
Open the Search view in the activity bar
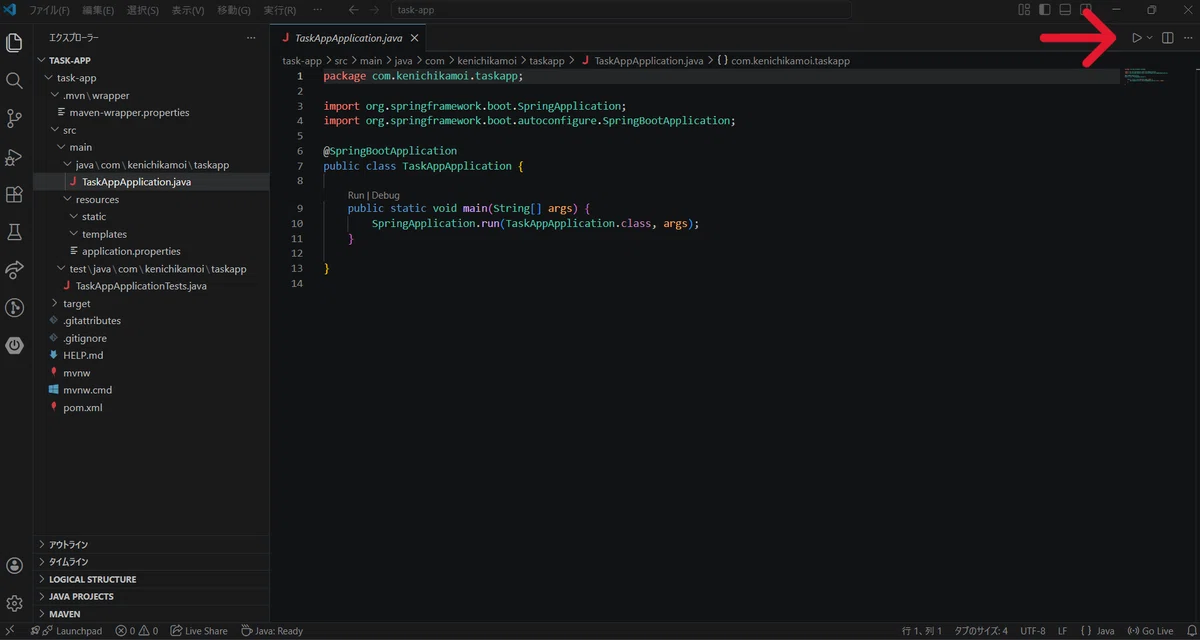[15, 81]
